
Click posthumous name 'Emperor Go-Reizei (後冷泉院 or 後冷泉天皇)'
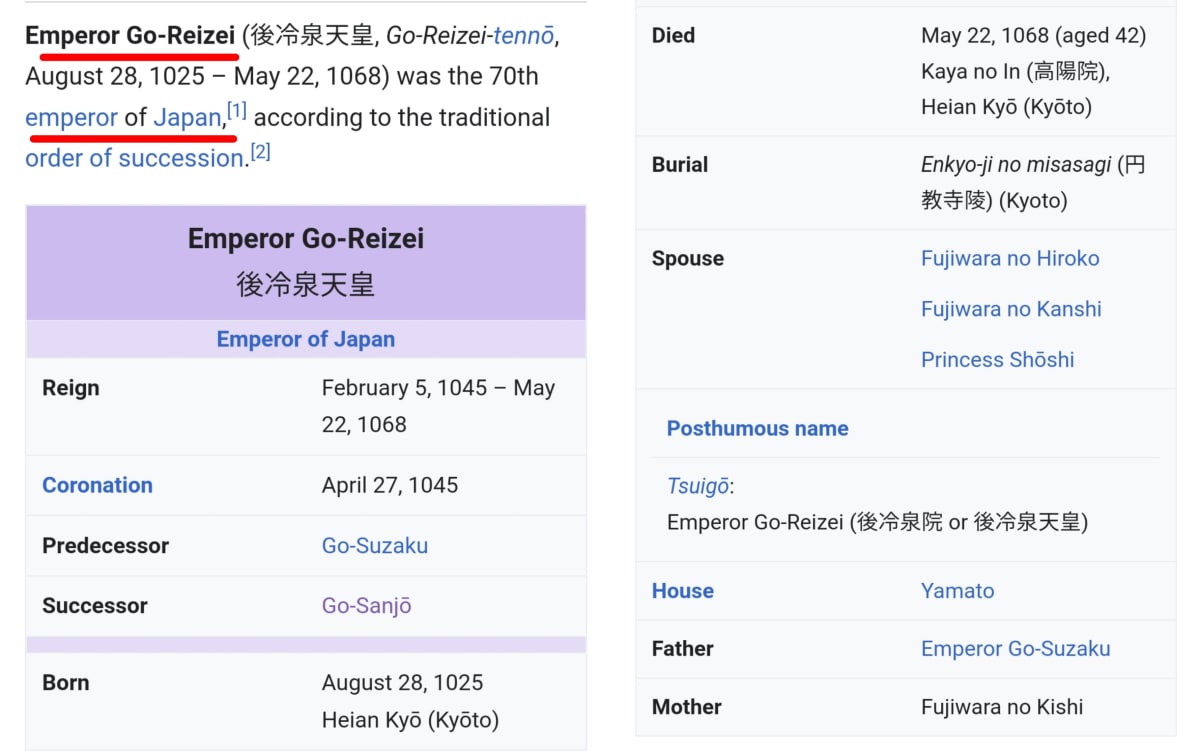[x=877, y=522]
